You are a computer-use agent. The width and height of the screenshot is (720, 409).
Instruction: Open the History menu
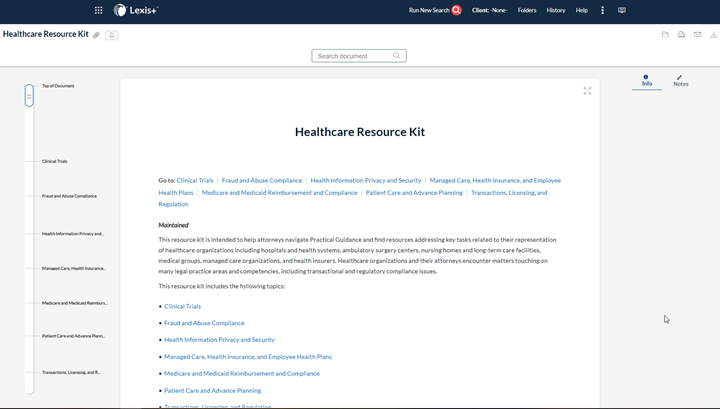tap(556, 10)
